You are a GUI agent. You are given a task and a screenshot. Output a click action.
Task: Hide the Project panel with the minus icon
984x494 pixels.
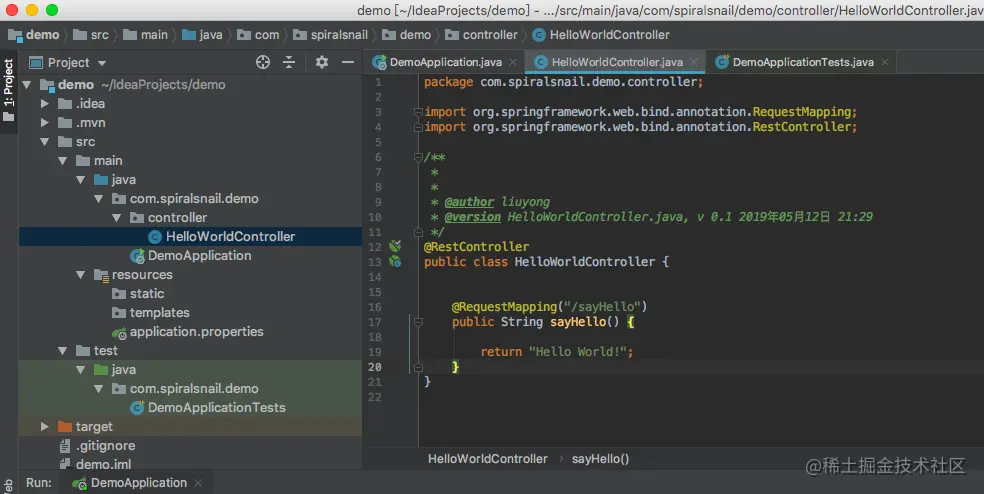348,62
